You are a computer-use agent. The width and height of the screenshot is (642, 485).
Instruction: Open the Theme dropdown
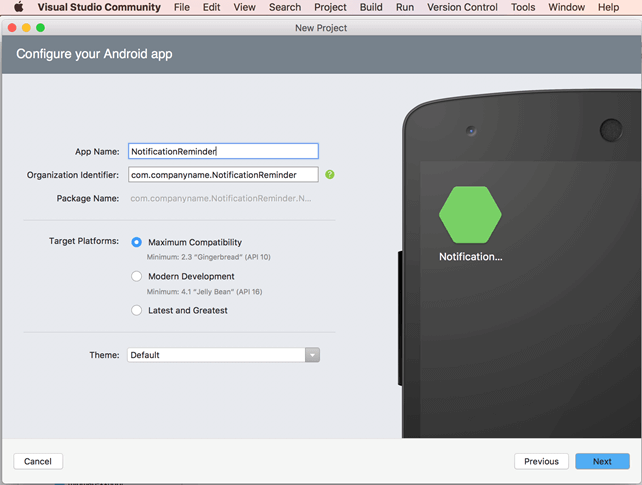[x=223, y=355]
